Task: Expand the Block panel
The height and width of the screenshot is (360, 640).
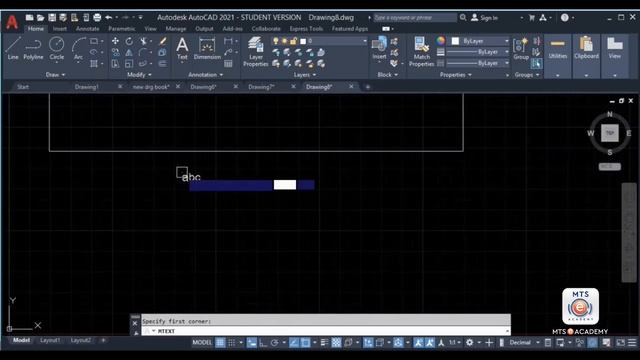Action: point(387,75)
